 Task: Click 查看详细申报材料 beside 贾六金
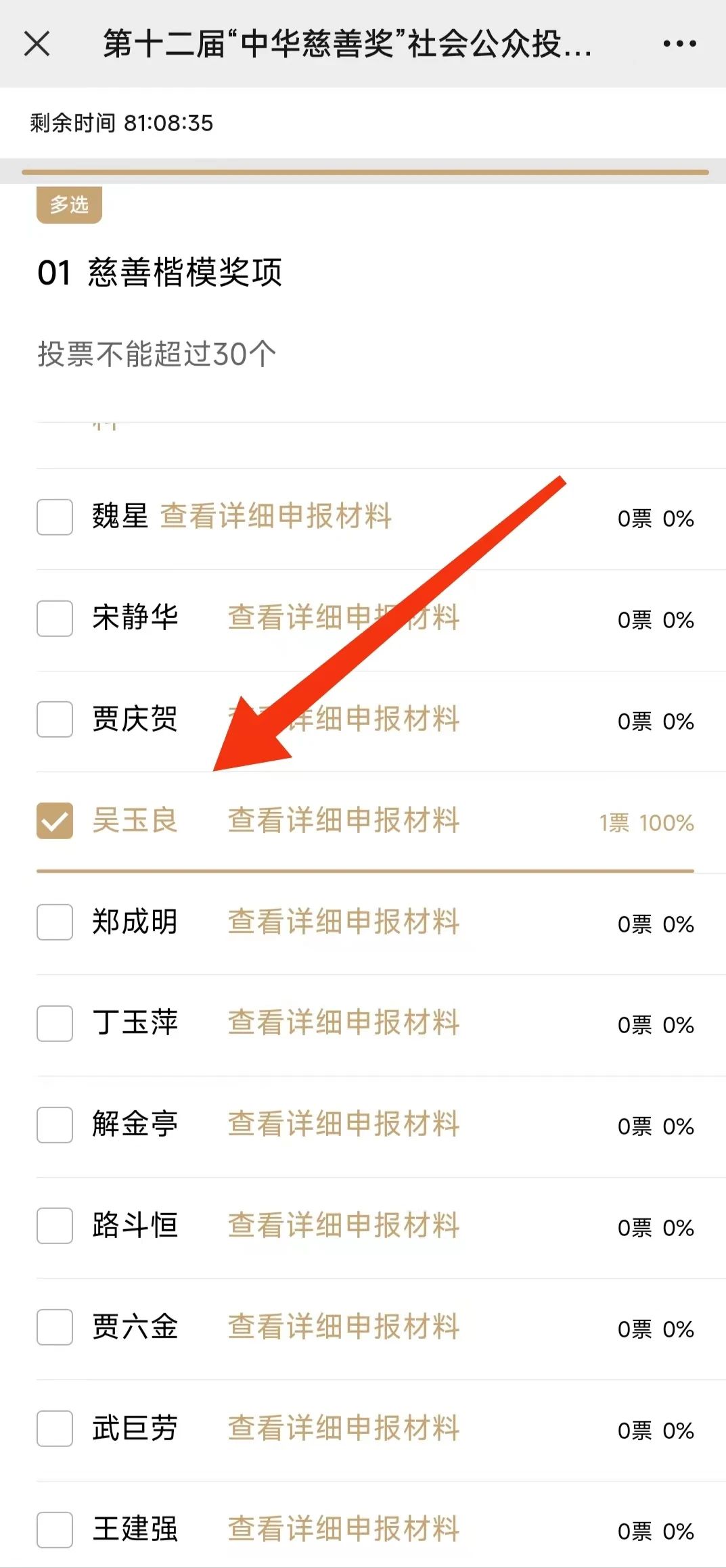coord(343,1327)
